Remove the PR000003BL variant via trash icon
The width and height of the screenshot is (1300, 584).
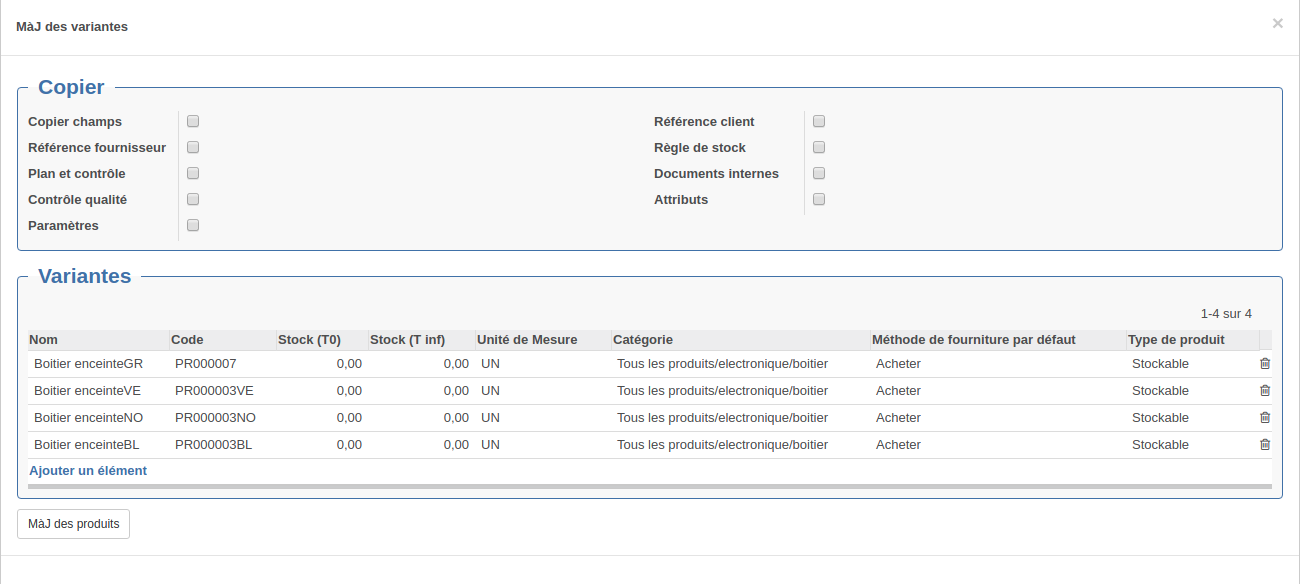point(1265,445)
